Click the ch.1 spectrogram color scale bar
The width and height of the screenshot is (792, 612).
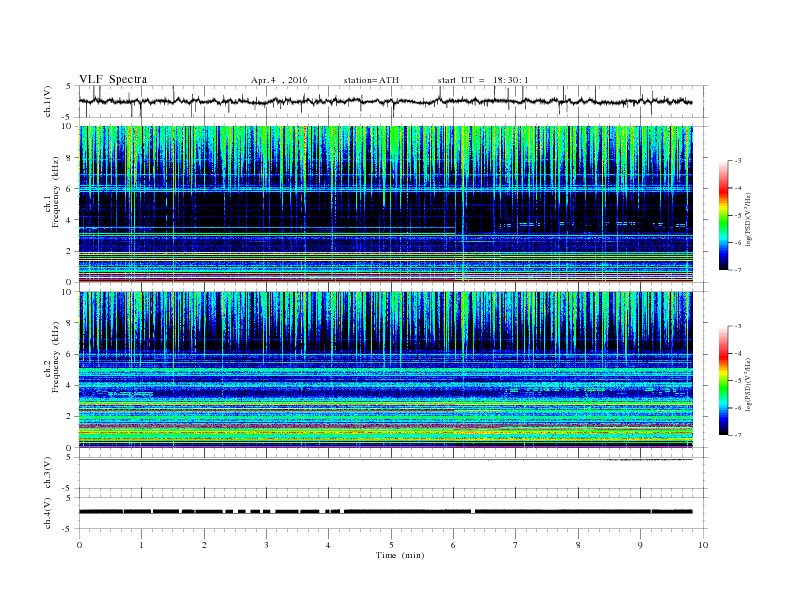coord(723,215)
